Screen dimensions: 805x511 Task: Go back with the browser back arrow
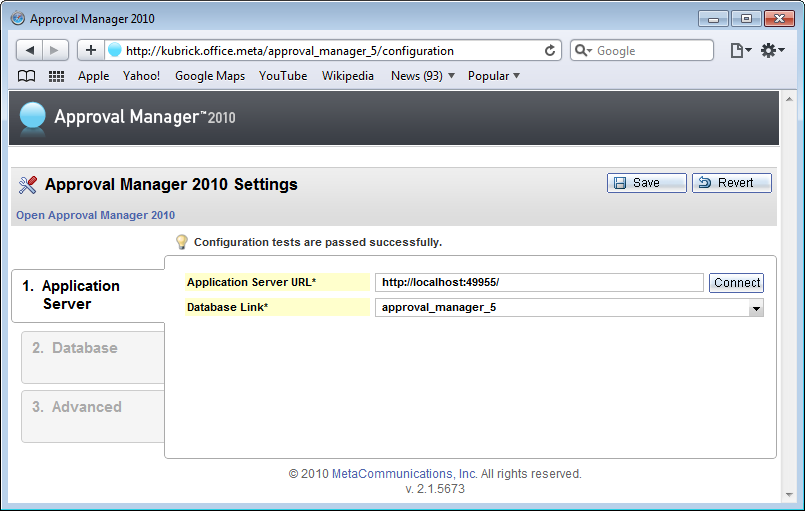[30, 50]
